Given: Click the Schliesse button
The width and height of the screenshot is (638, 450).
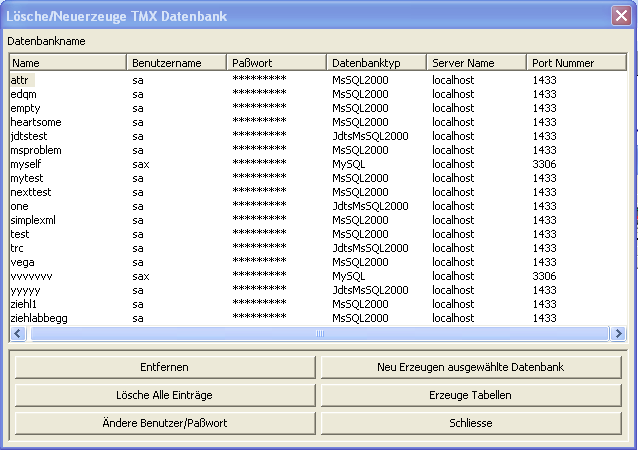Looking at the screenshot, I should (x=470, y=423).
